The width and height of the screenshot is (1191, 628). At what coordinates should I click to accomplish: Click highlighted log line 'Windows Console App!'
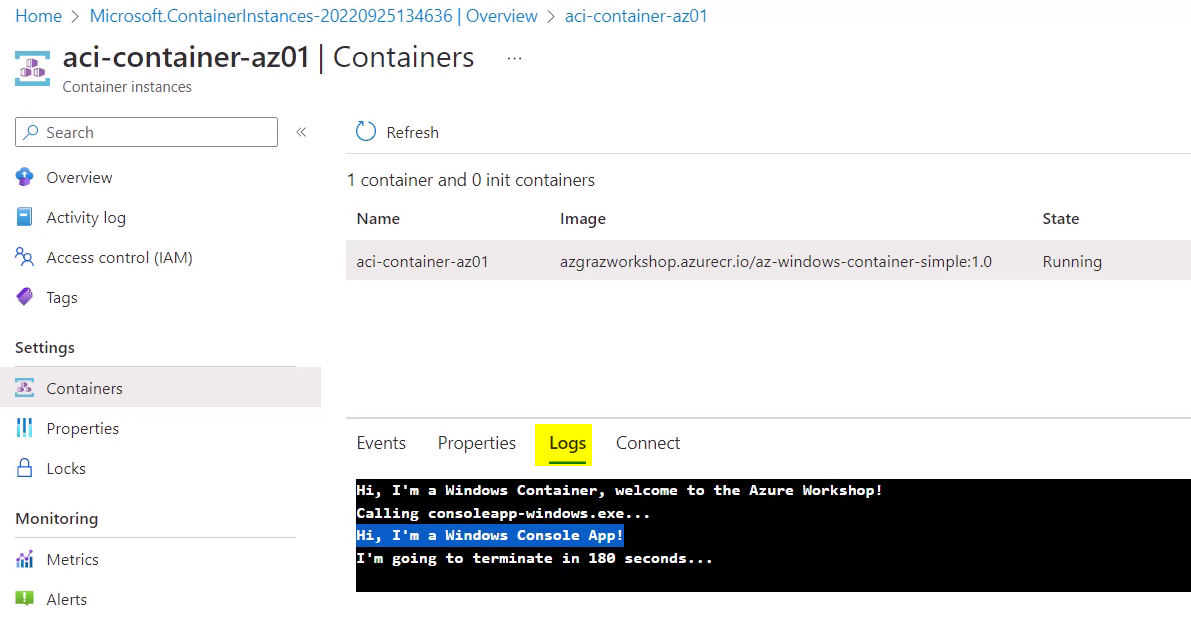click(490, 535)
